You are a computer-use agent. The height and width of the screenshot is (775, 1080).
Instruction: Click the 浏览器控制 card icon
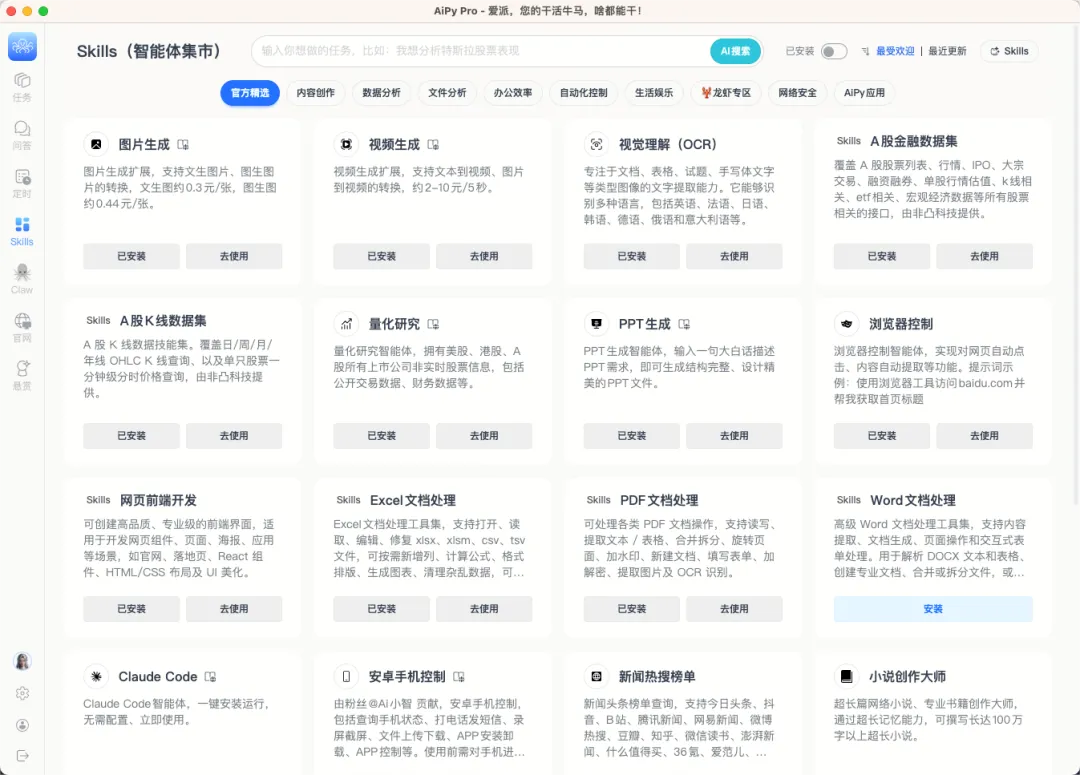click(847, 324)
